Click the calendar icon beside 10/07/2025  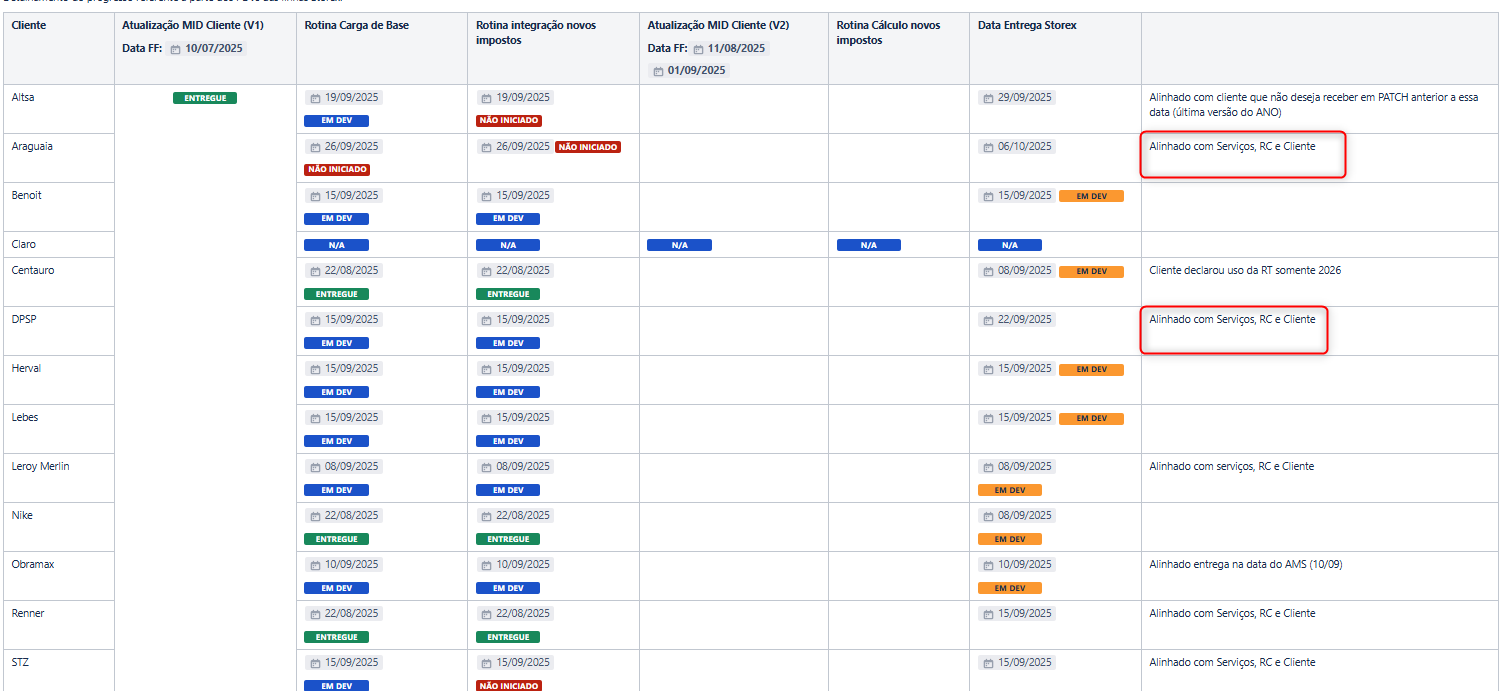click(x=176, y=49)
